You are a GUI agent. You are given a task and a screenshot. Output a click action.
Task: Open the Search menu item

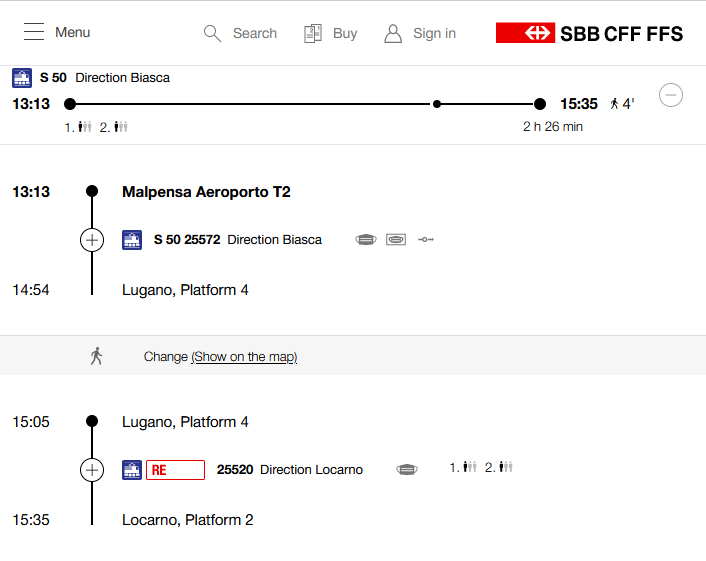click(x=255, y=33)
